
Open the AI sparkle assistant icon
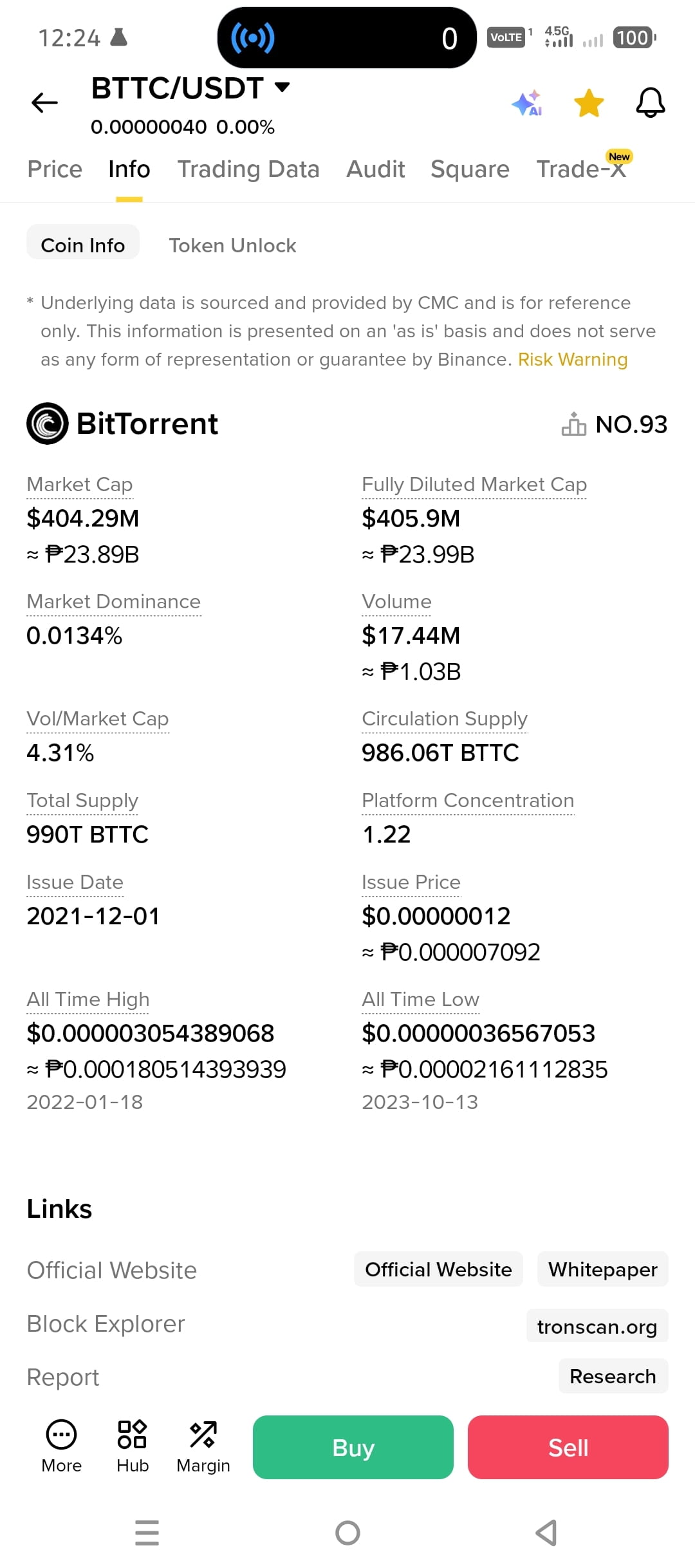click(527, 103)
